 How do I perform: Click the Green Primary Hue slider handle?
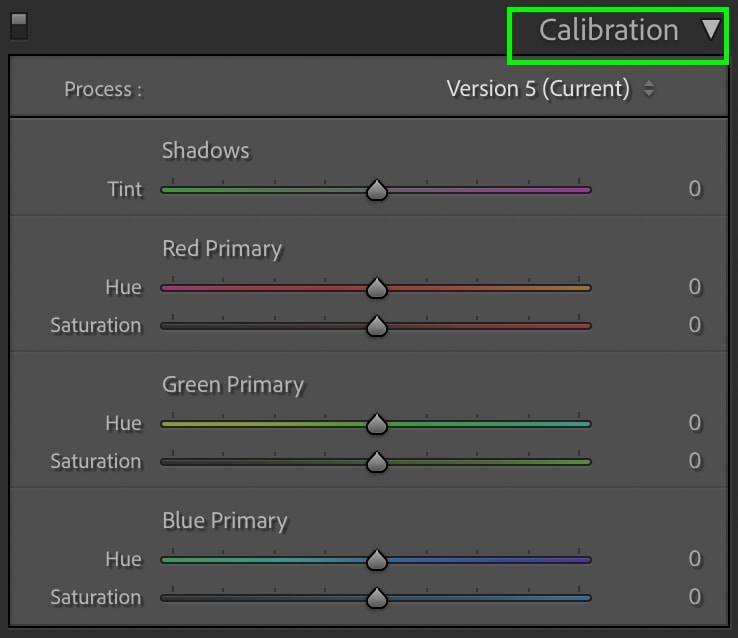(x=377, y=423)
